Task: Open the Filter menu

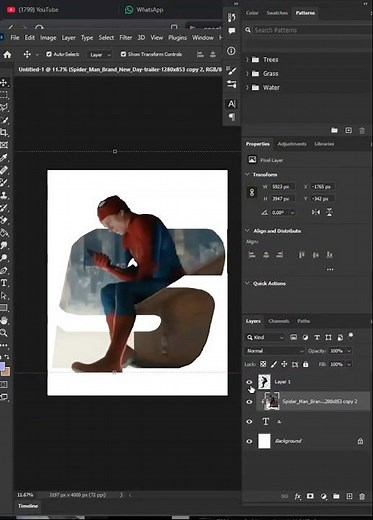Action: tap(126, 38)
